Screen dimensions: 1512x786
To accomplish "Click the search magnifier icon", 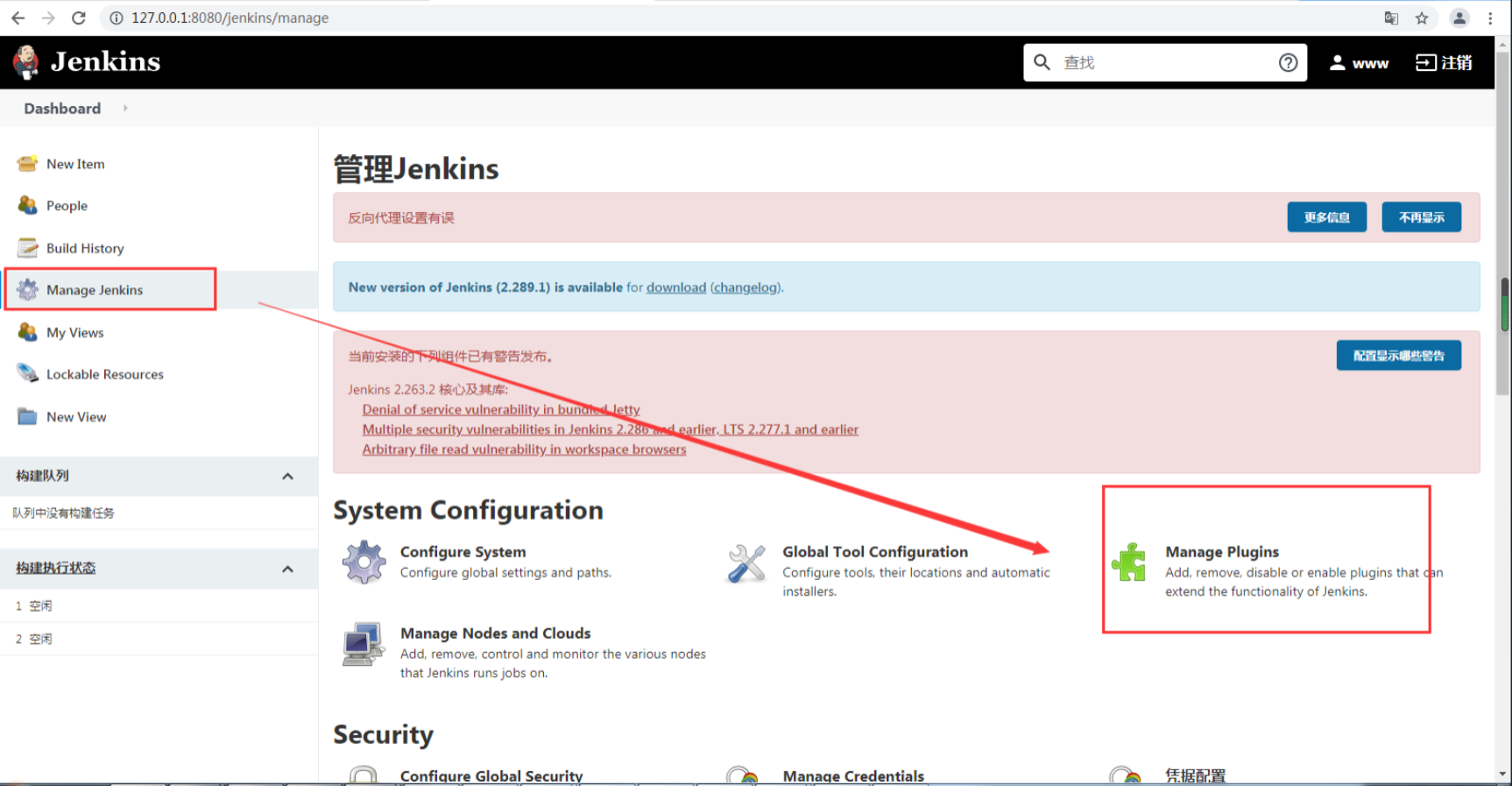I will click(x=1042, y=62).
